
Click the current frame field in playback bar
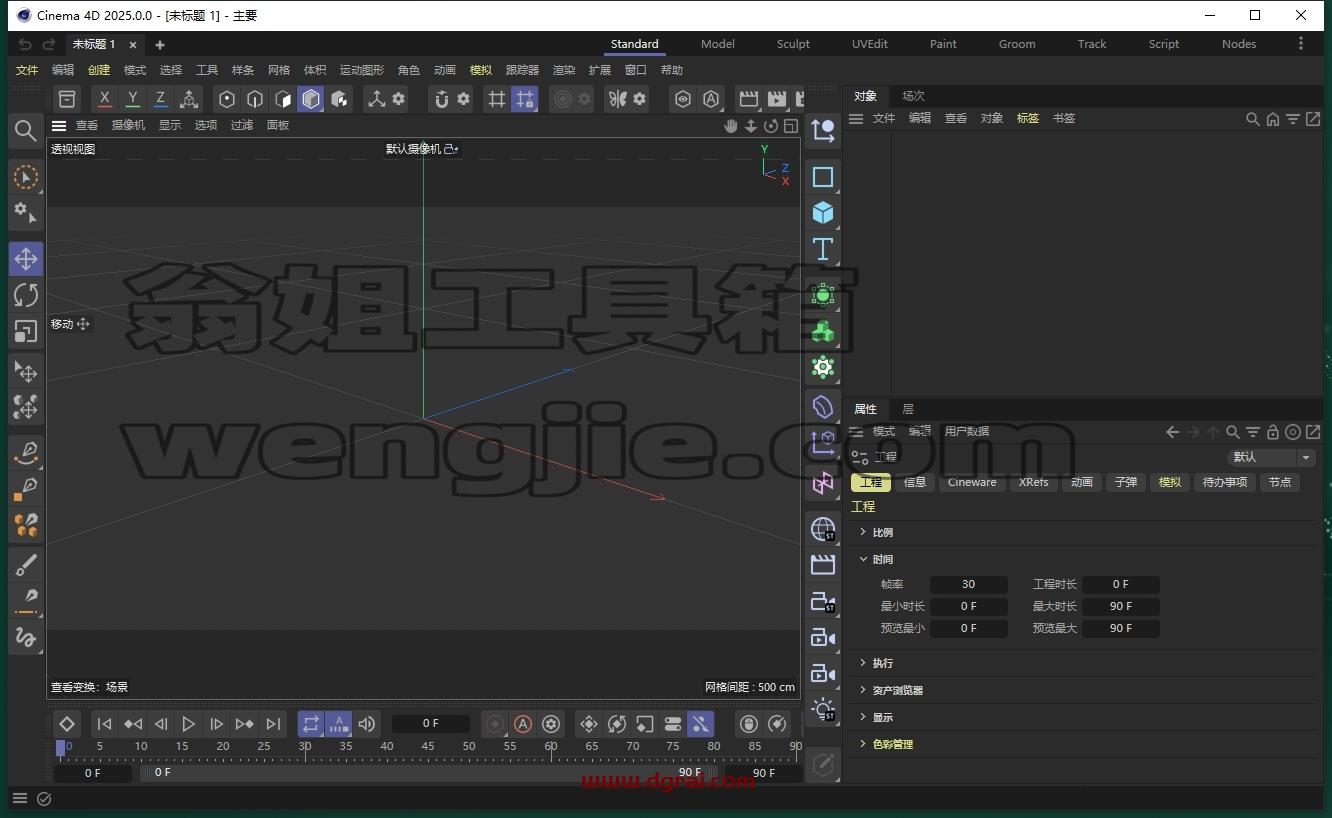tap(431, 723)
